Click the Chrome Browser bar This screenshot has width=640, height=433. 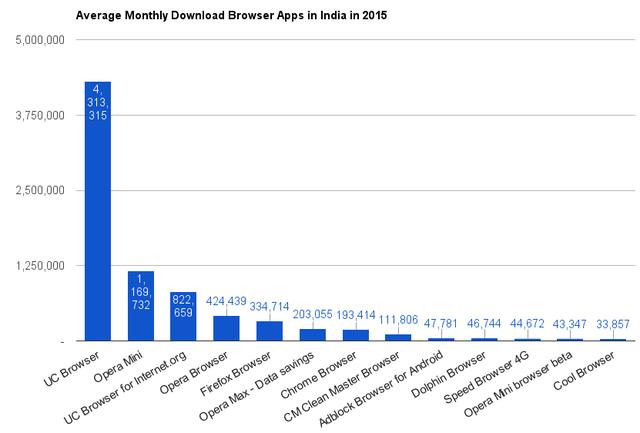coord(355,335)
